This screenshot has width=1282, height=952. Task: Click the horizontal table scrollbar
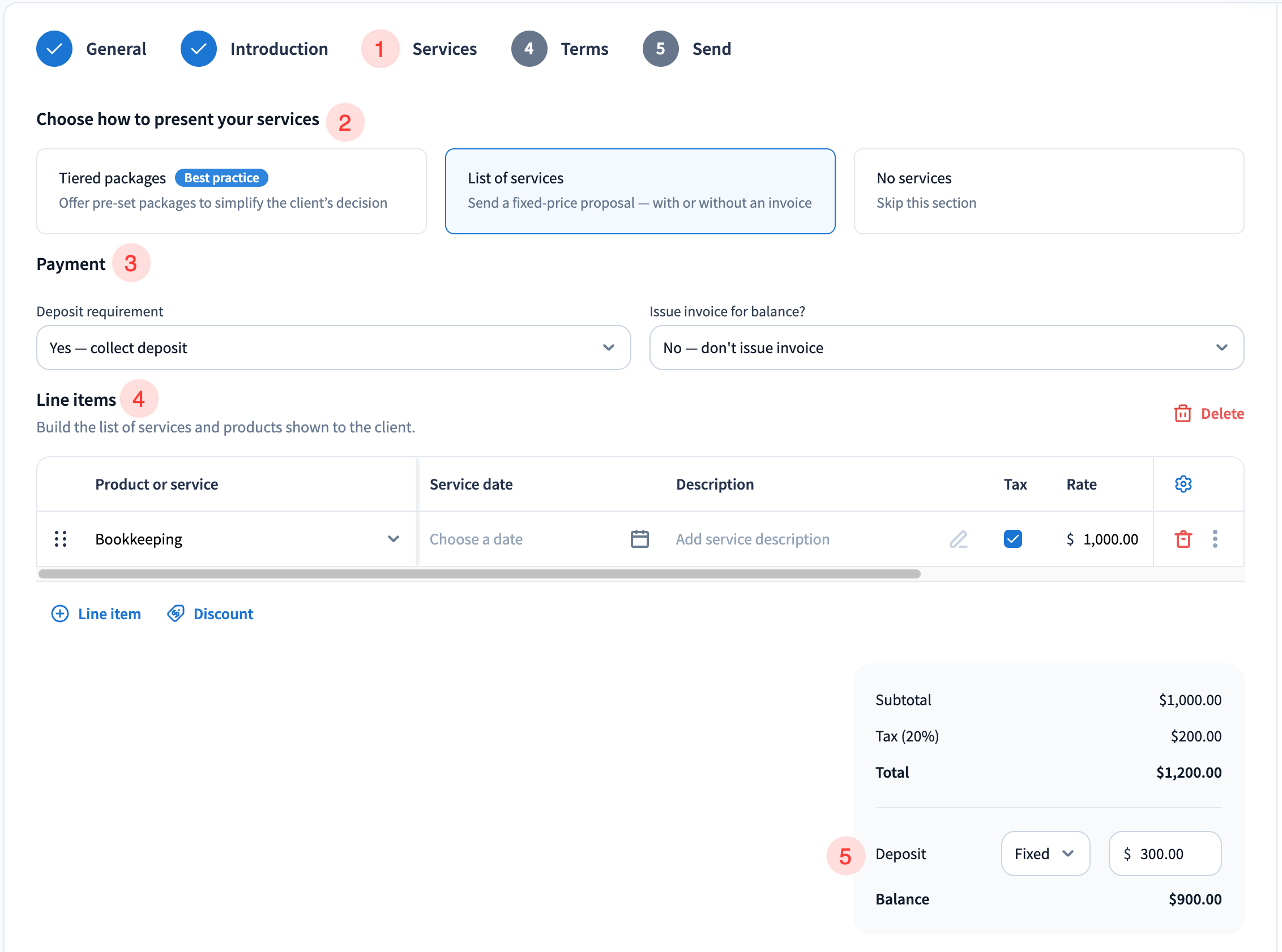(x=478, y=574)
